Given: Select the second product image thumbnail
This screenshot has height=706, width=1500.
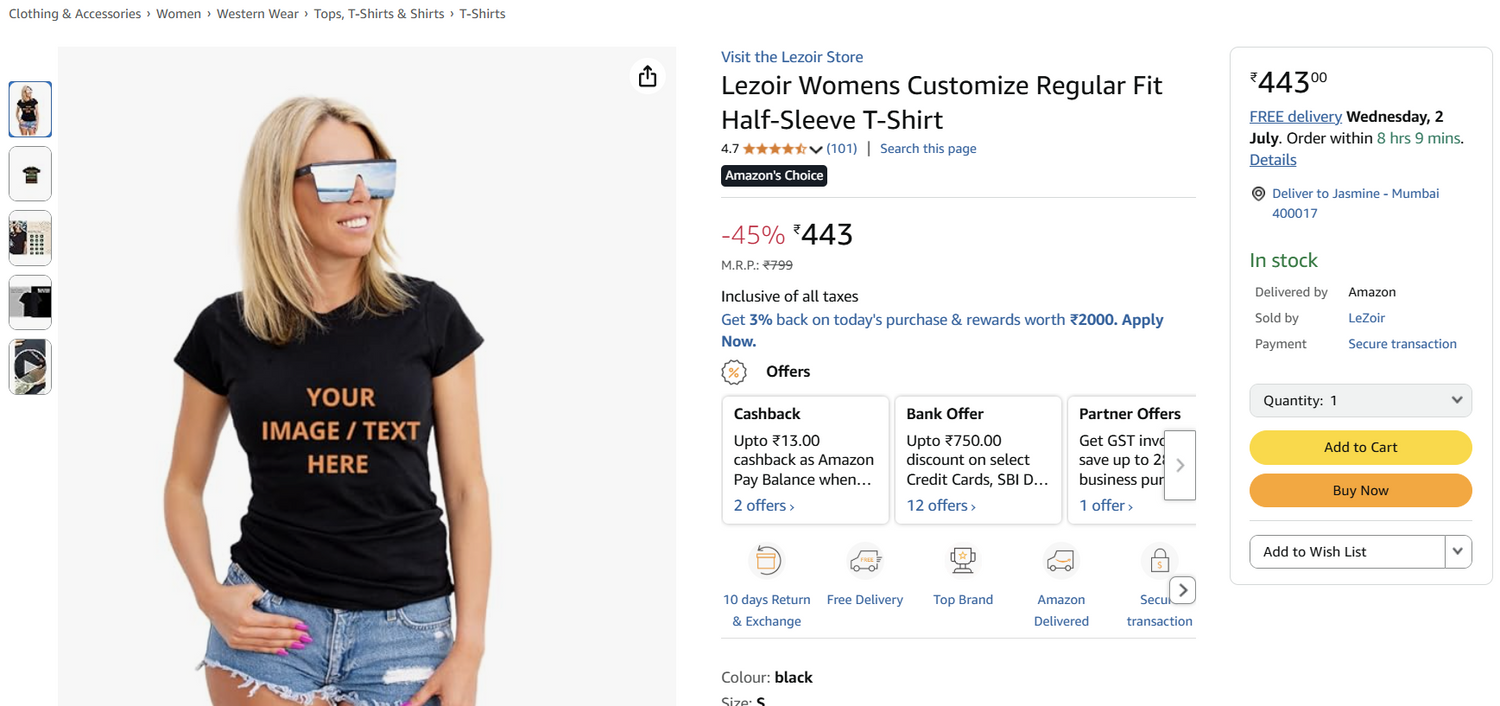Looking at the screenshot, I should [x=30, y=174].
